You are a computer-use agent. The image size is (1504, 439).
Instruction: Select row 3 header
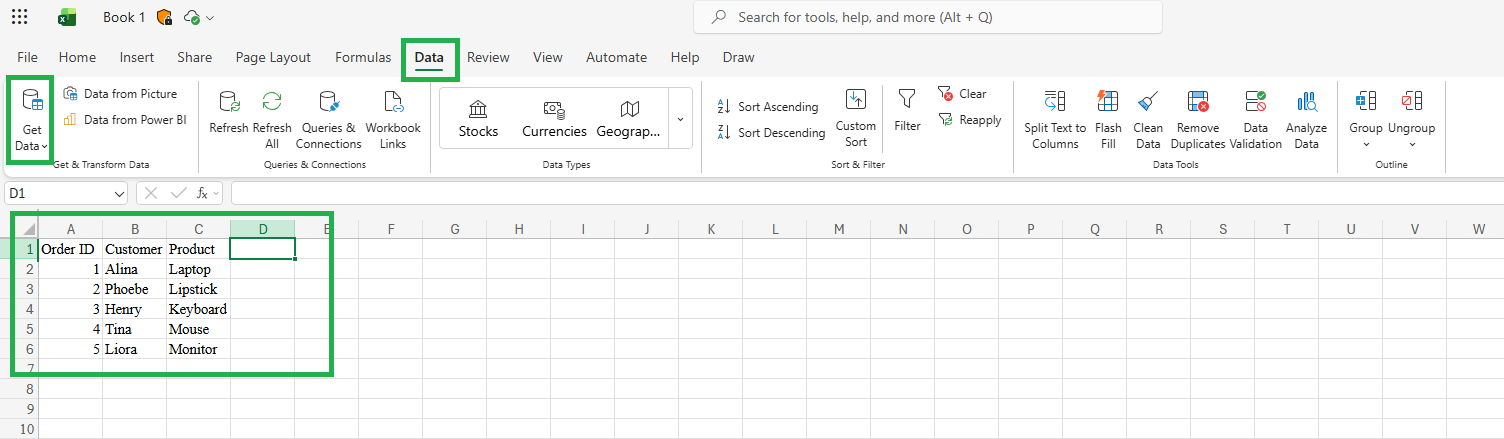[x=29, y=289]
